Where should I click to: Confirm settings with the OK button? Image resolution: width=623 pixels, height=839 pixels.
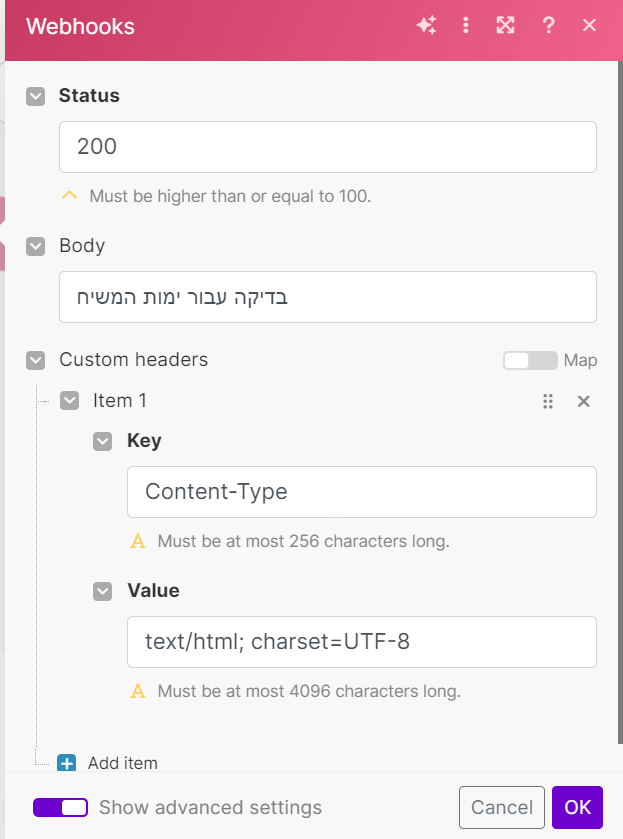pos(577,807)
